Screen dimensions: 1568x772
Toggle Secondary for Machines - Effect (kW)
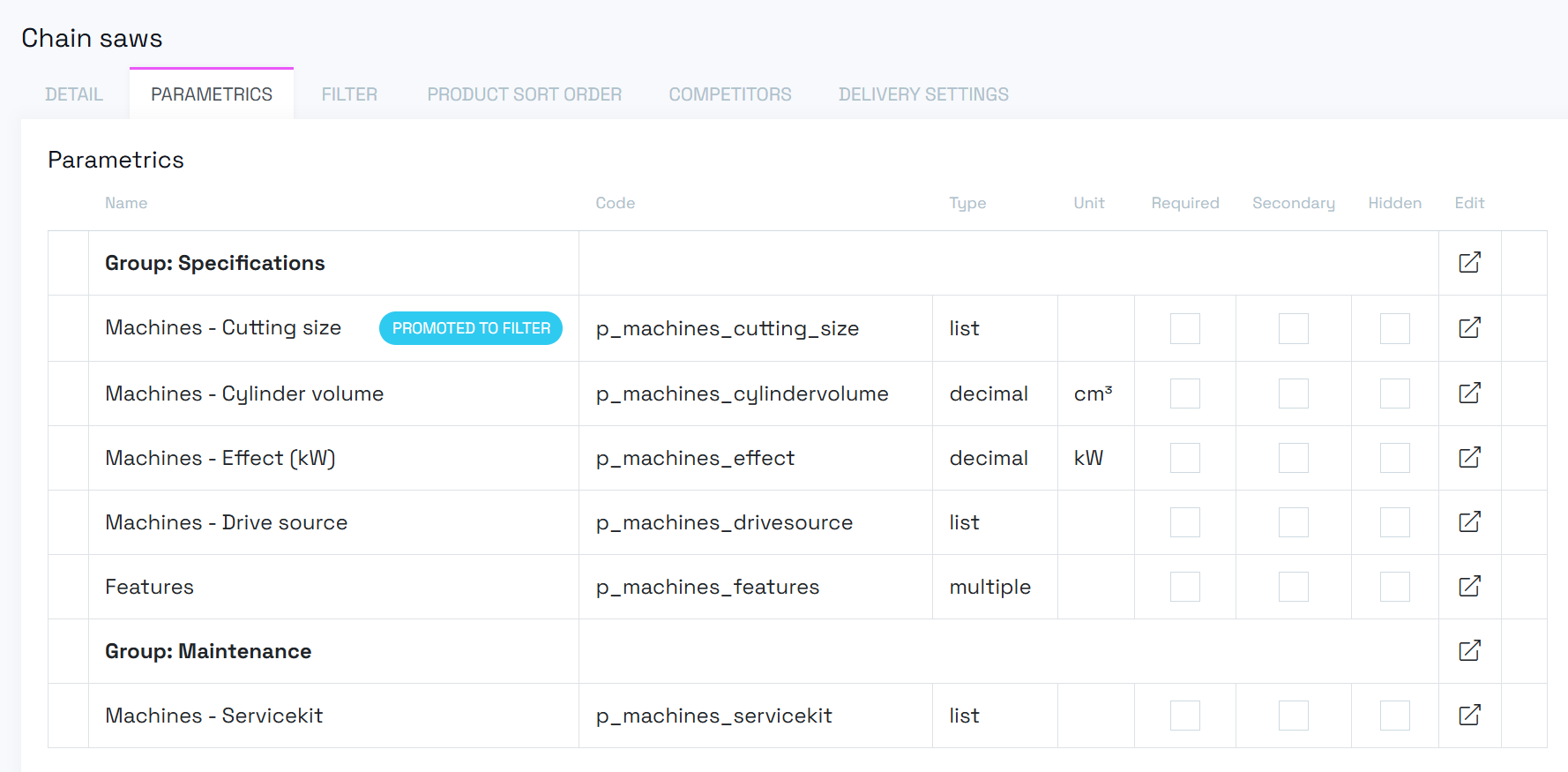tap(1293, 458)
